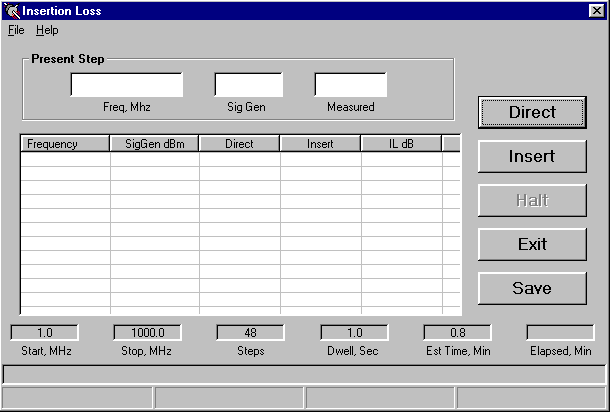Click the Exit button

coord(532,244)
